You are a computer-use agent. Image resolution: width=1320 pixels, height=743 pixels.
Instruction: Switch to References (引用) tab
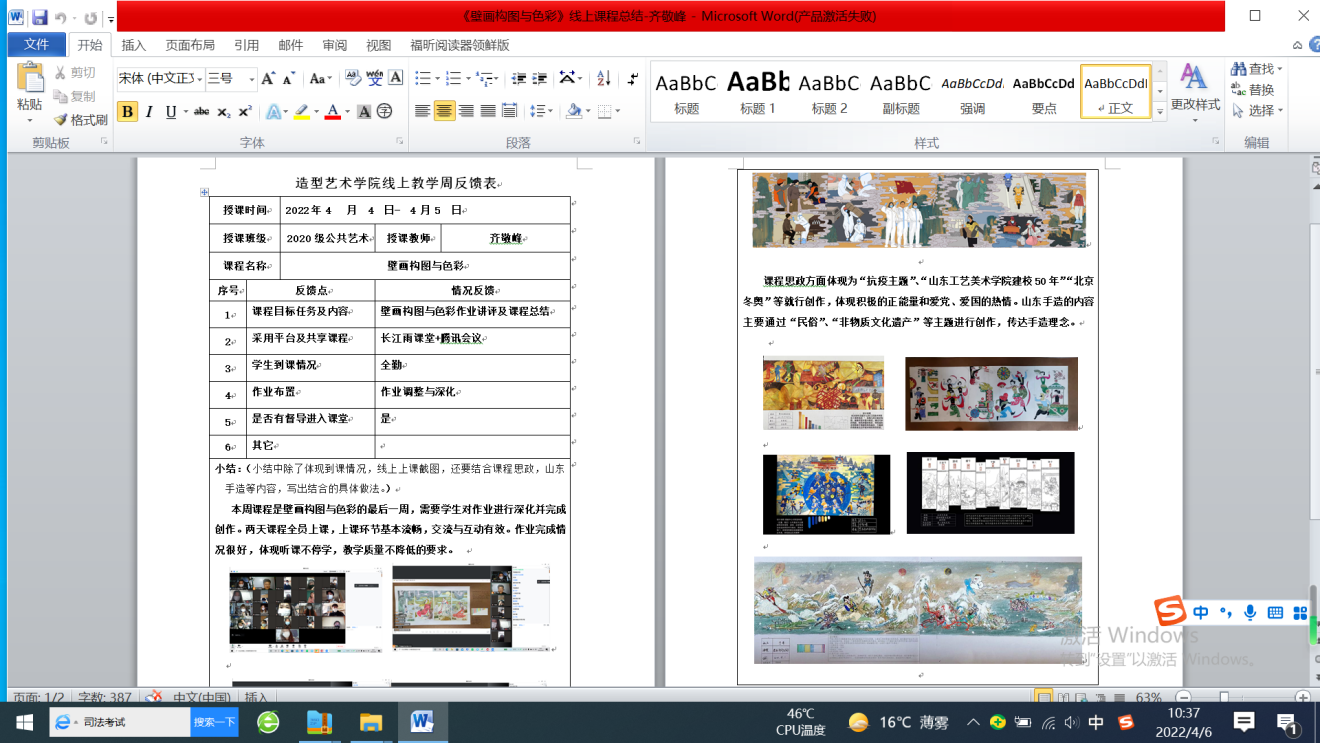pyautogui.click(x=246, y=45)
